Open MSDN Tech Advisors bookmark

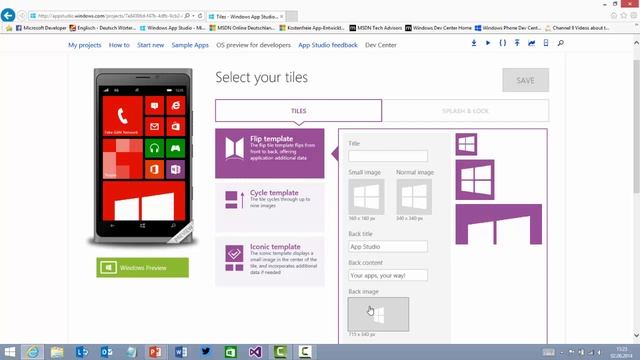[x=376, y=28]
